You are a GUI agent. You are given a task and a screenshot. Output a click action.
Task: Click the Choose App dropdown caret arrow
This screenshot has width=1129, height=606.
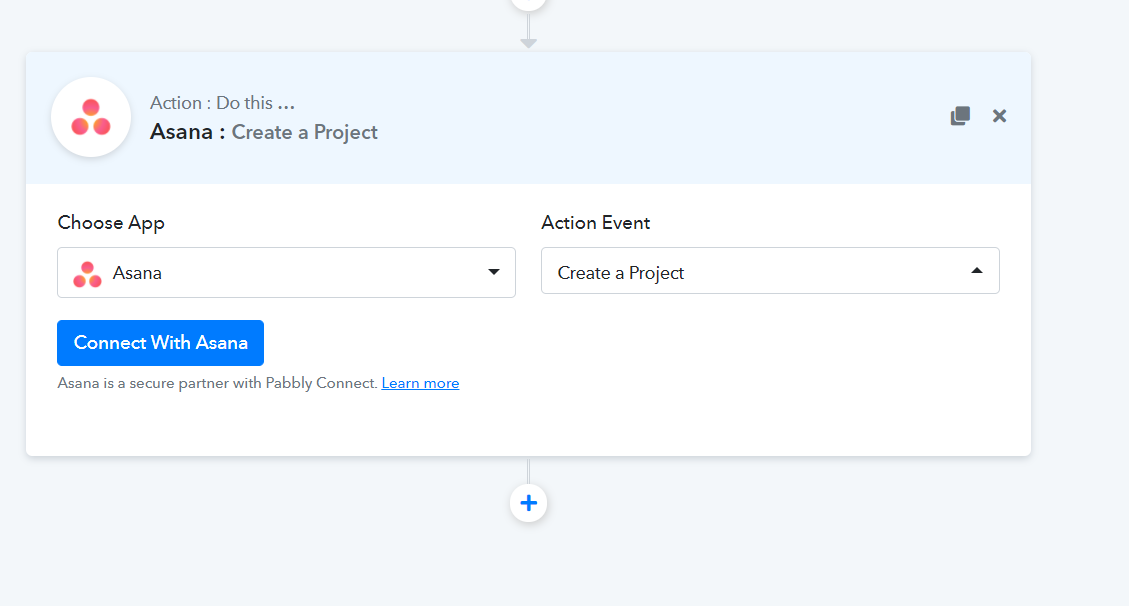(x=494, y=272)
